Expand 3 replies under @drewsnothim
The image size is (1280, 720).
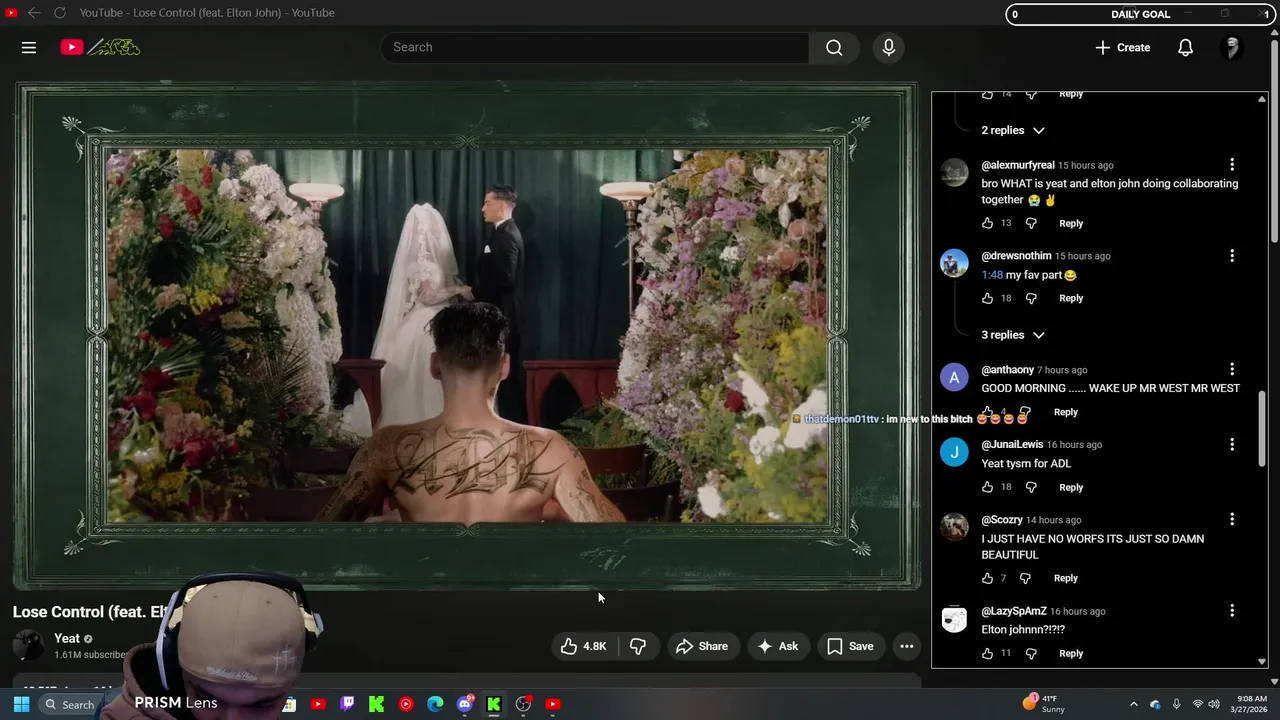[1012, 335]
